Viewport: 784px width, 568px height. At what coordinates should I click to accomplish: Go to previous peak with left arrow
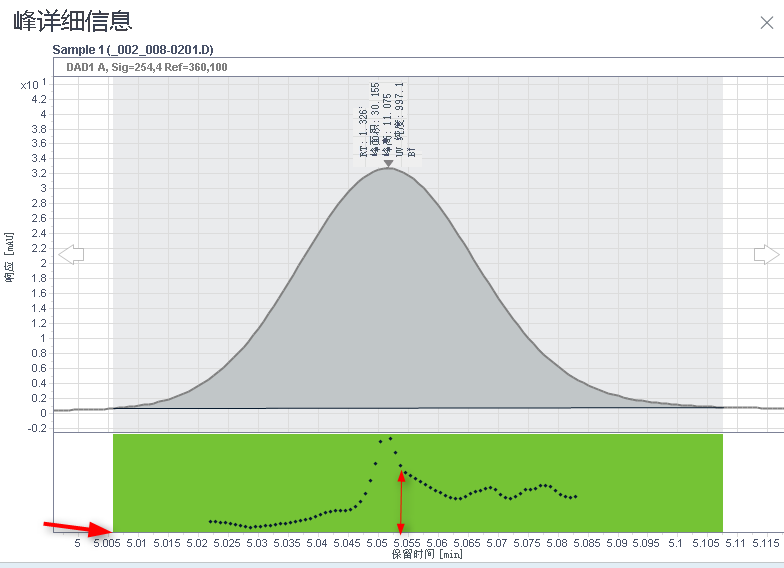point(71,254)
